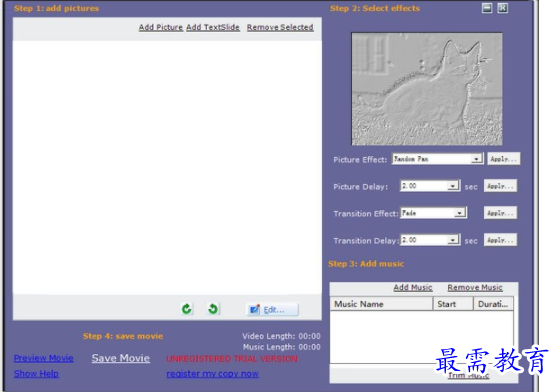Image resolution: width=557 pixels, height=392 pixels.
Task: Apply the Transition Delay setting
Action: pyautogui.click(x=500, y=240)
